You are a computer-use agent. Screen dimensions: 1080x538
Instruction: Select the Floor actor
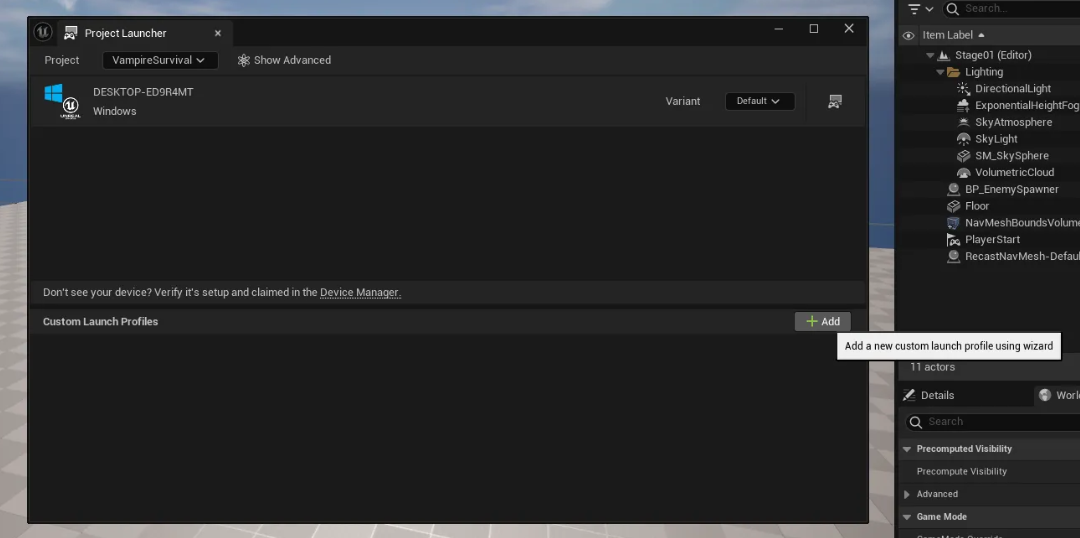977,206
